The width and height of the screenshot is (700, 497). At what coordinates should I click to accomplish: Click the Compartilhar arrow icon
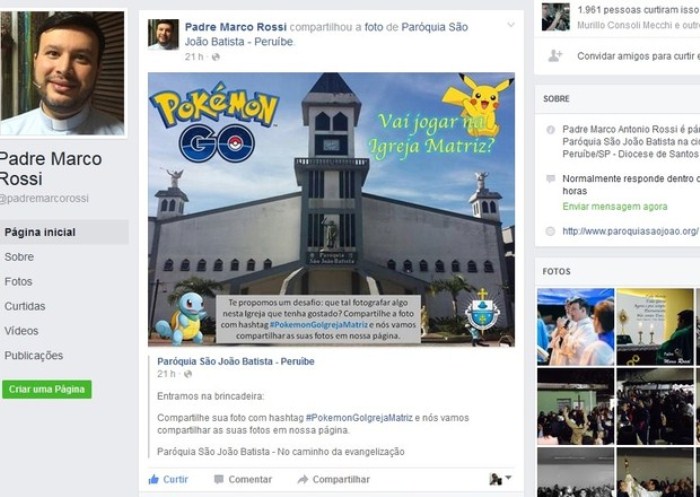[x=303, y=479]
